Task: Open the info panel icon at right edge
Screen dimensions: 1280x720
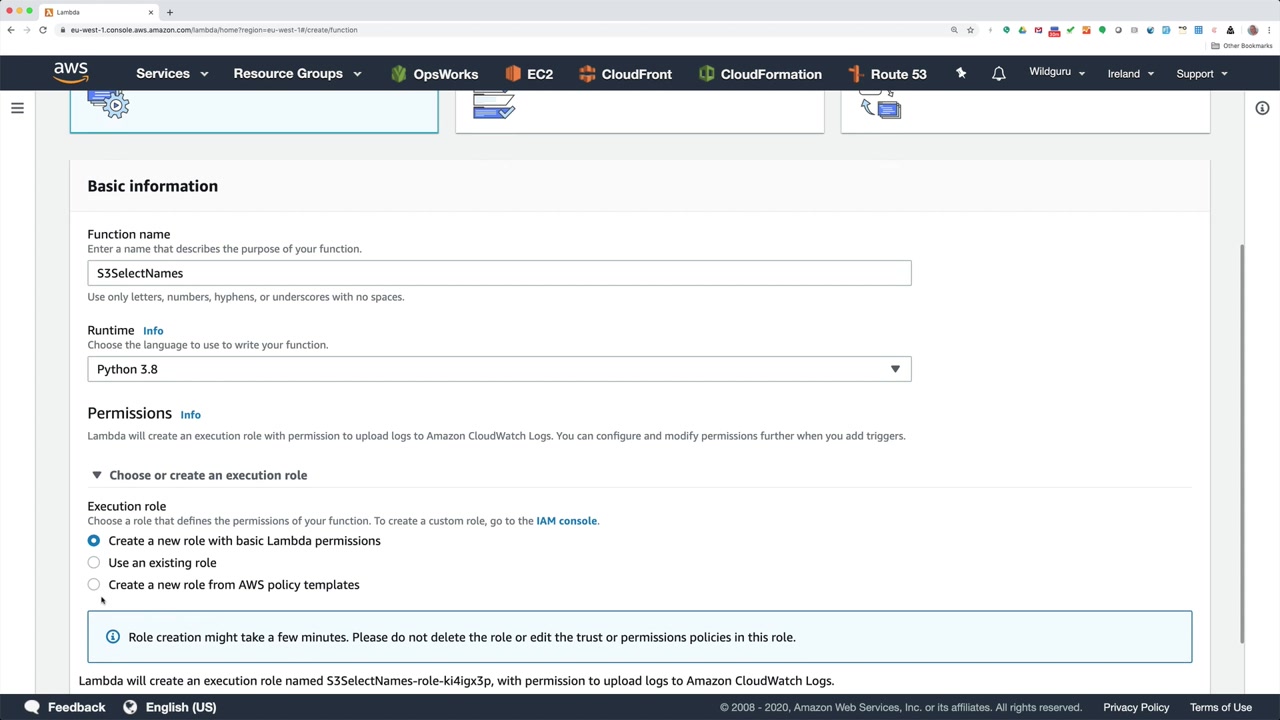Action: [x=1262, y=108]
